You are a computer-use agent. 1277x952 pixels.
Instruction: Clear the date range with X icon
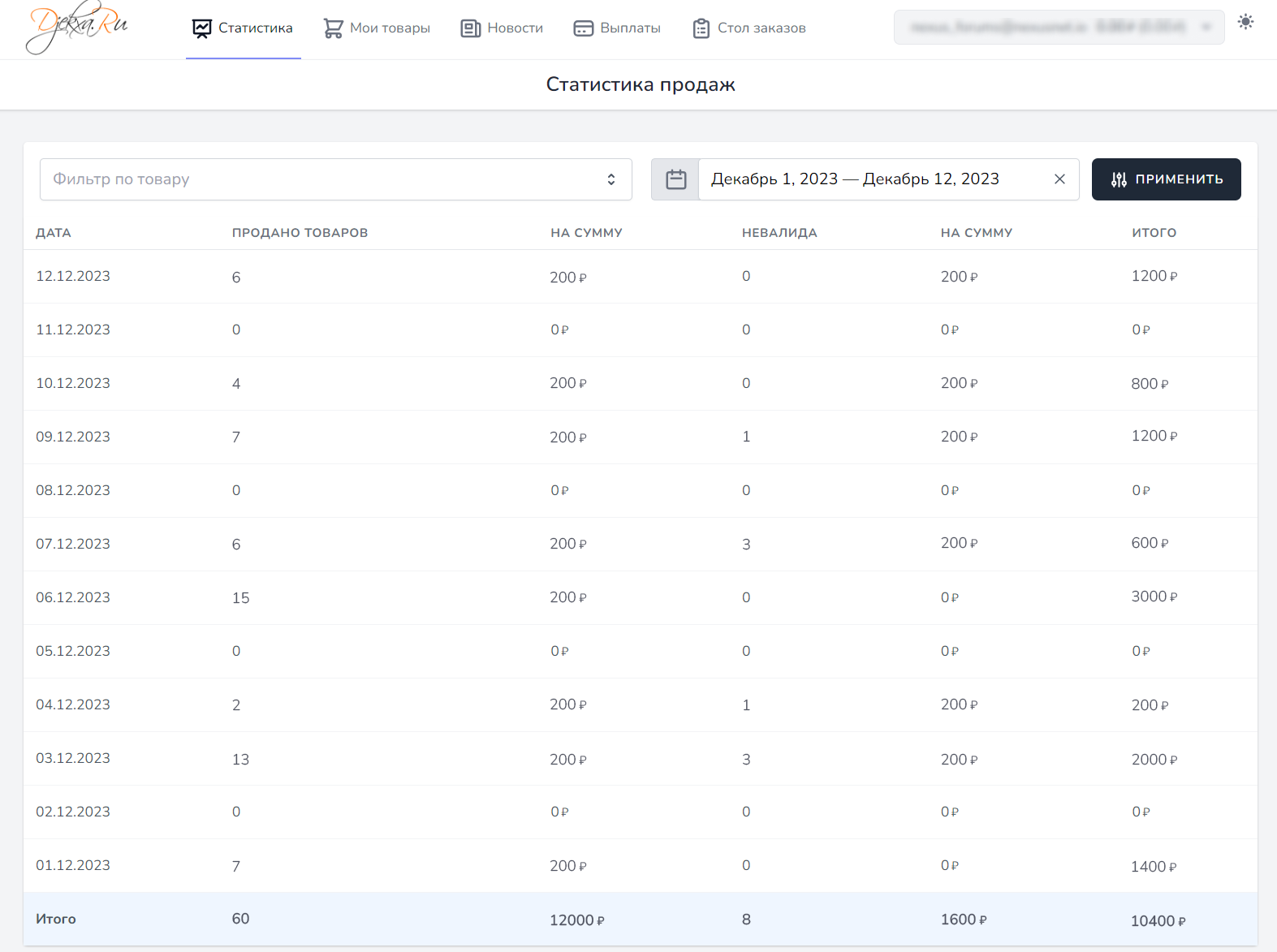pos(1059,179)
